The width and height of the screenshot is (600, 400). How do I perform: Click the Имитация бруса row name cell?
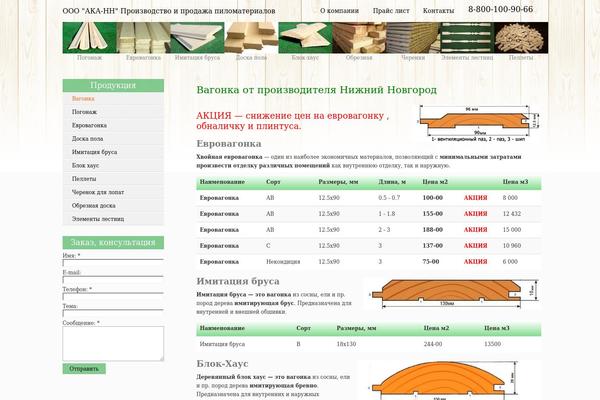tap(222, 344)
